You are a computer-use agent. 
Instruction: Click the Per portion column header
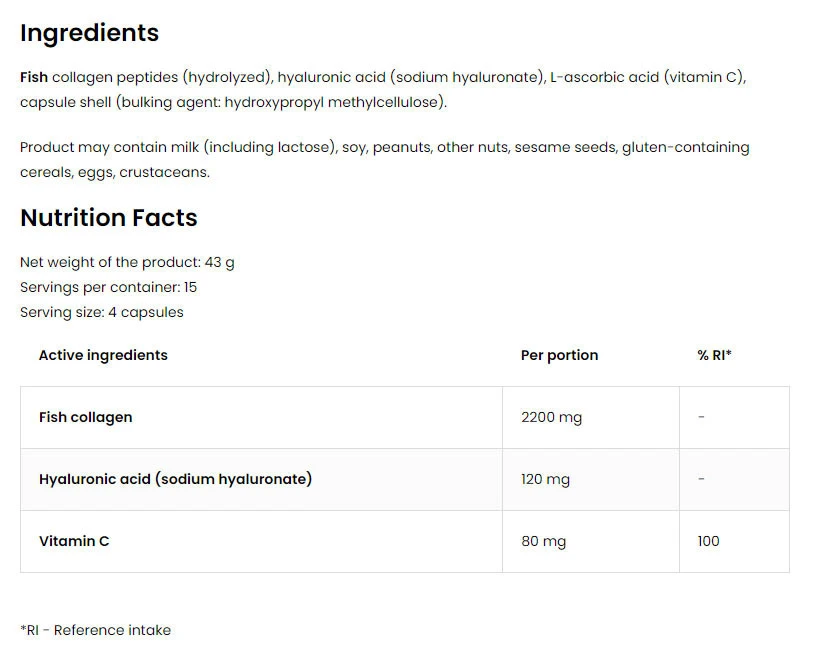pos(559,355)
